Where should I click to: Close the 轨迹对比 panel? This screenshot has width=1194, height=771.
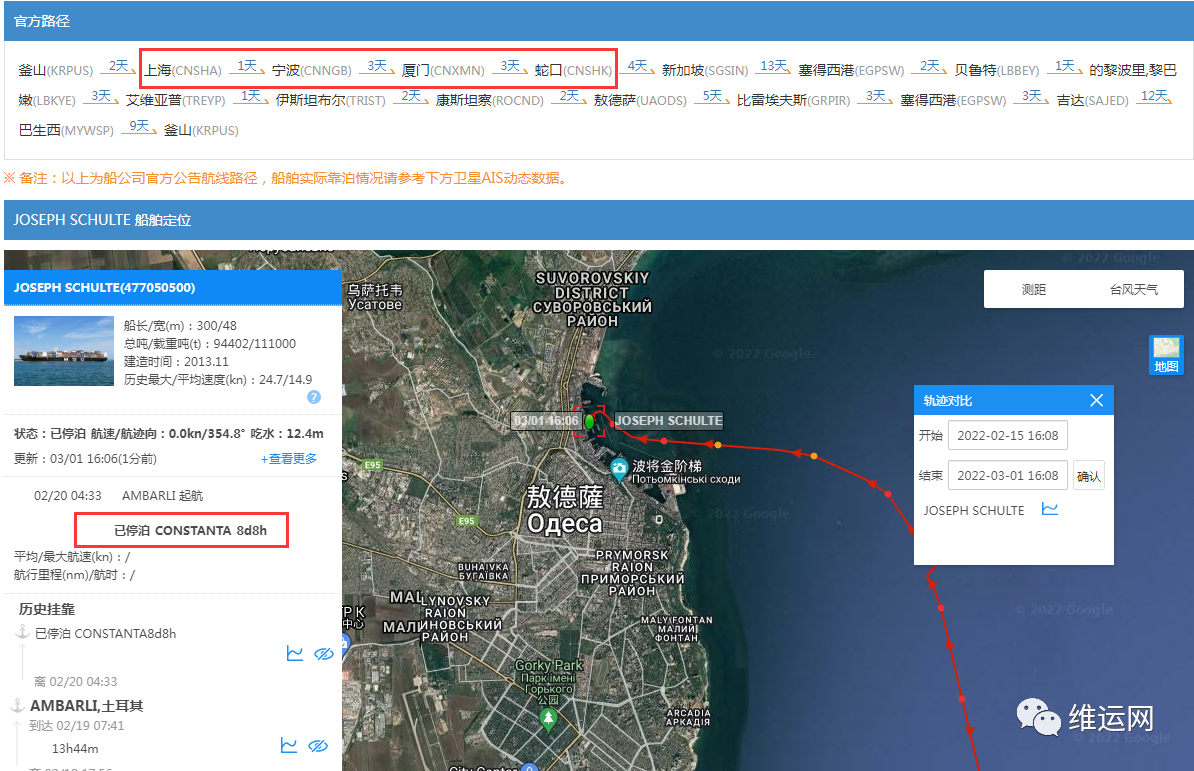(1097, 400)
